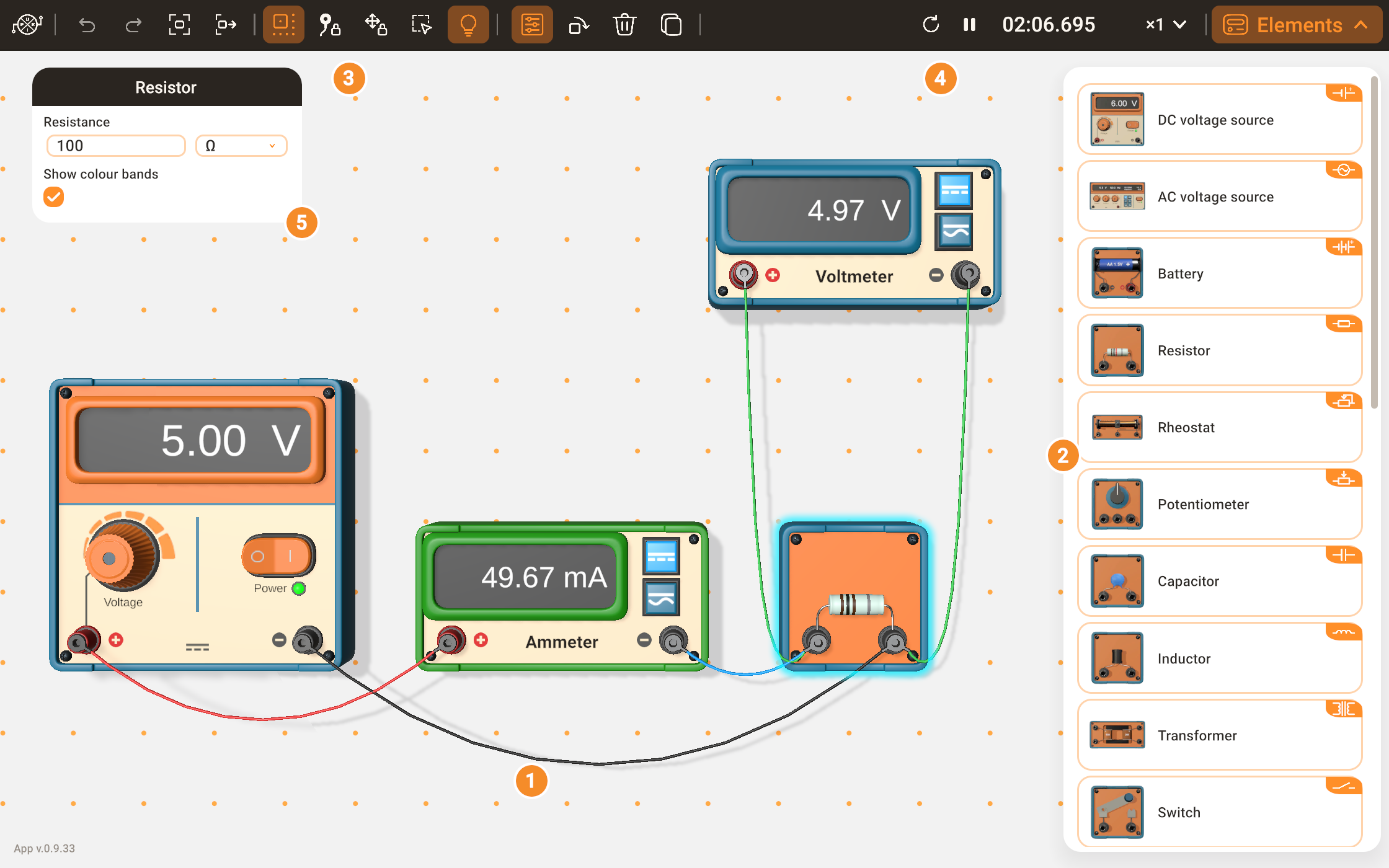This screenshot has height=868, width=1389.
Task: Click the app logo icon
Action: 27,25
